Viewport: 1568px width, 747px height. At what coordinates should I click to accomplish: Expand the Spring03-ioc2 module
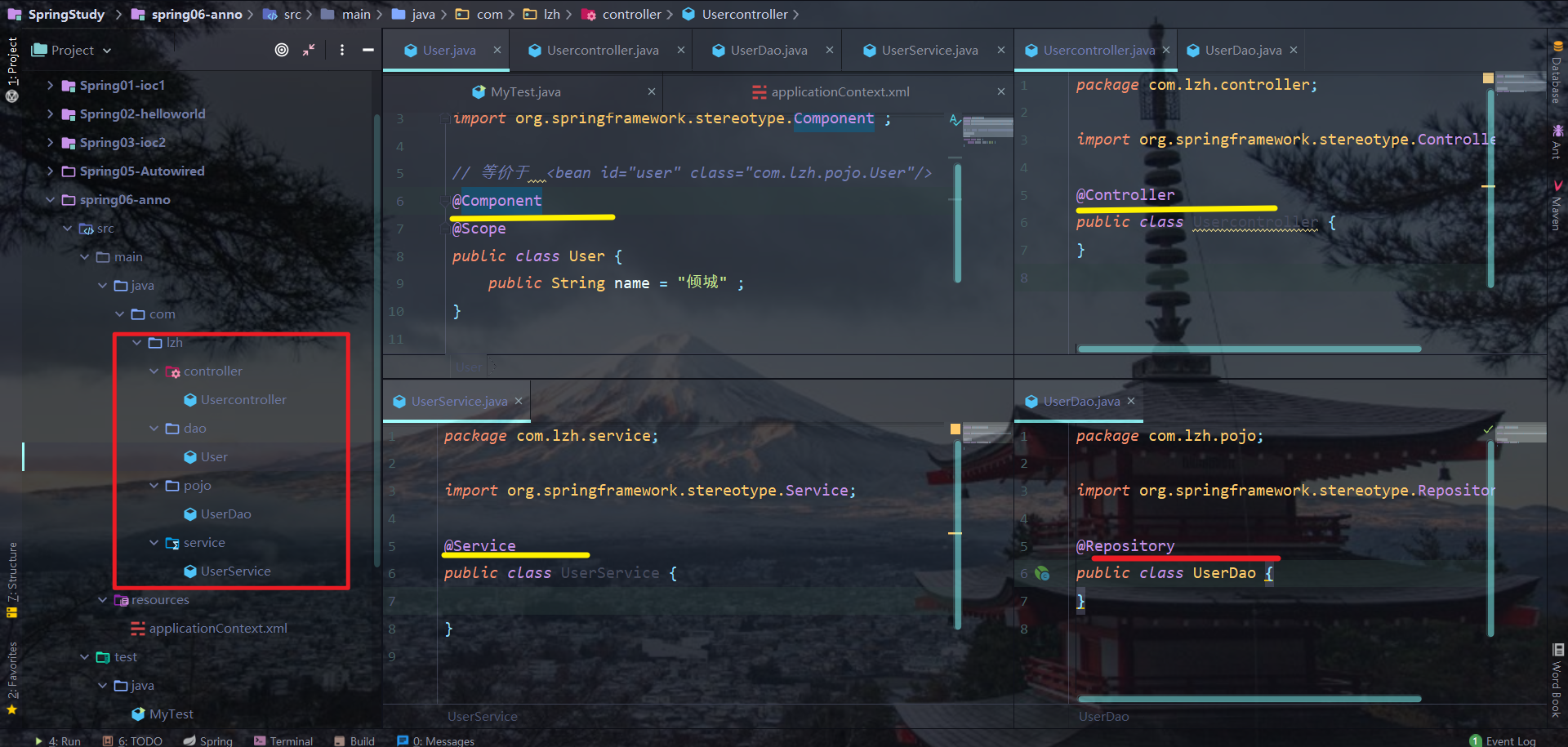coord(50,142)
